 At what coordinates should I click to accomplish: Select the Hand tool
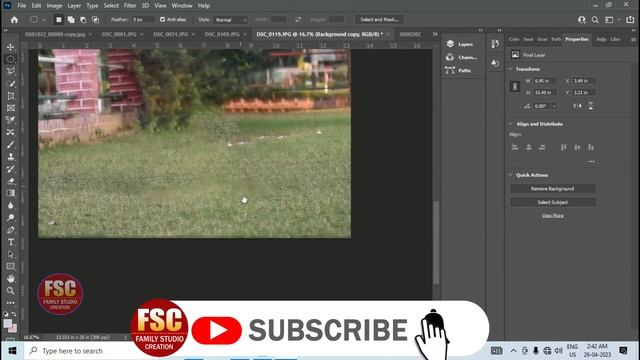pos(11,278)
